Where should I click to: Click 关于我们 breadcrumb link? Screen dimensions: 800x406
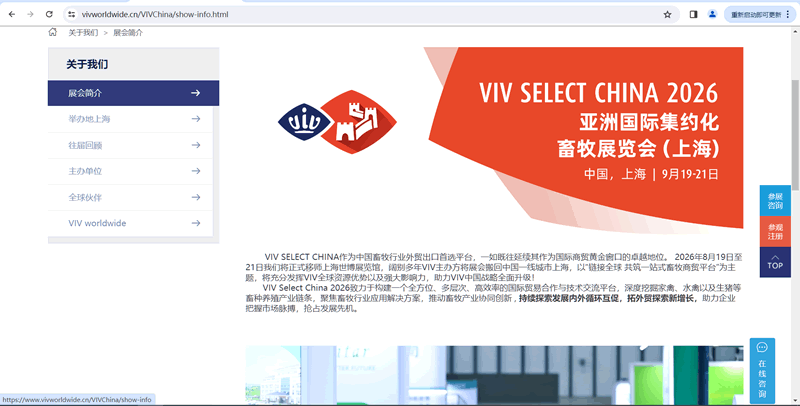tap(83, 33)
